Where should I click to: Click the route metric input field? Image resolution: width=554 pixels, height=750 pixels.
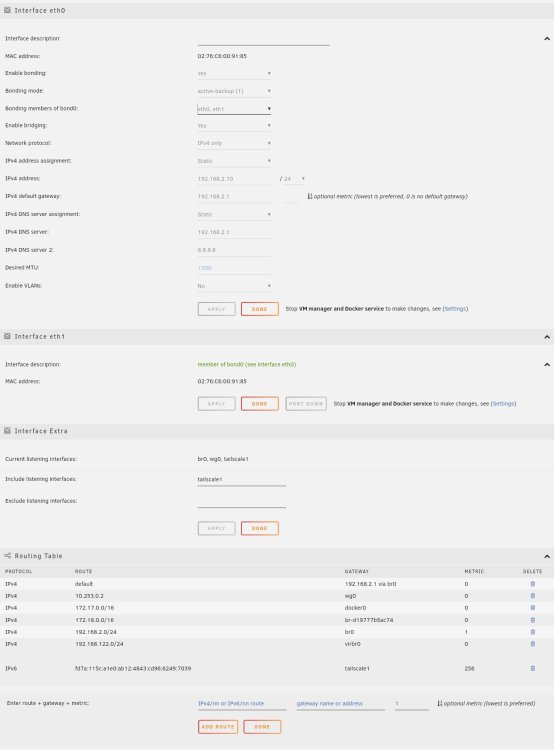tap(411, 704)
